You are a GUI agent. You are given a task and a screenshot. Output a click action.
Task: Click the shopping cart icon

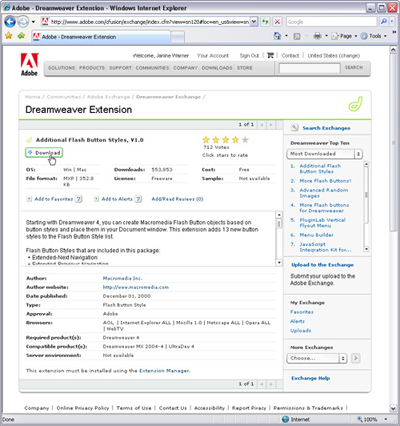coord(270,55)
